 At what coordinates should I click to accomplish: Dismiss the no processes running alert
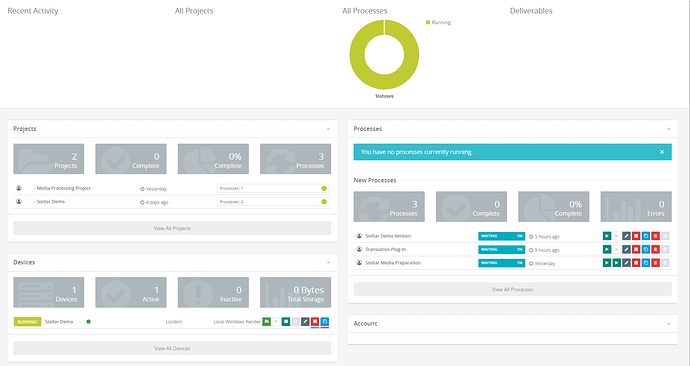(662, 152)
